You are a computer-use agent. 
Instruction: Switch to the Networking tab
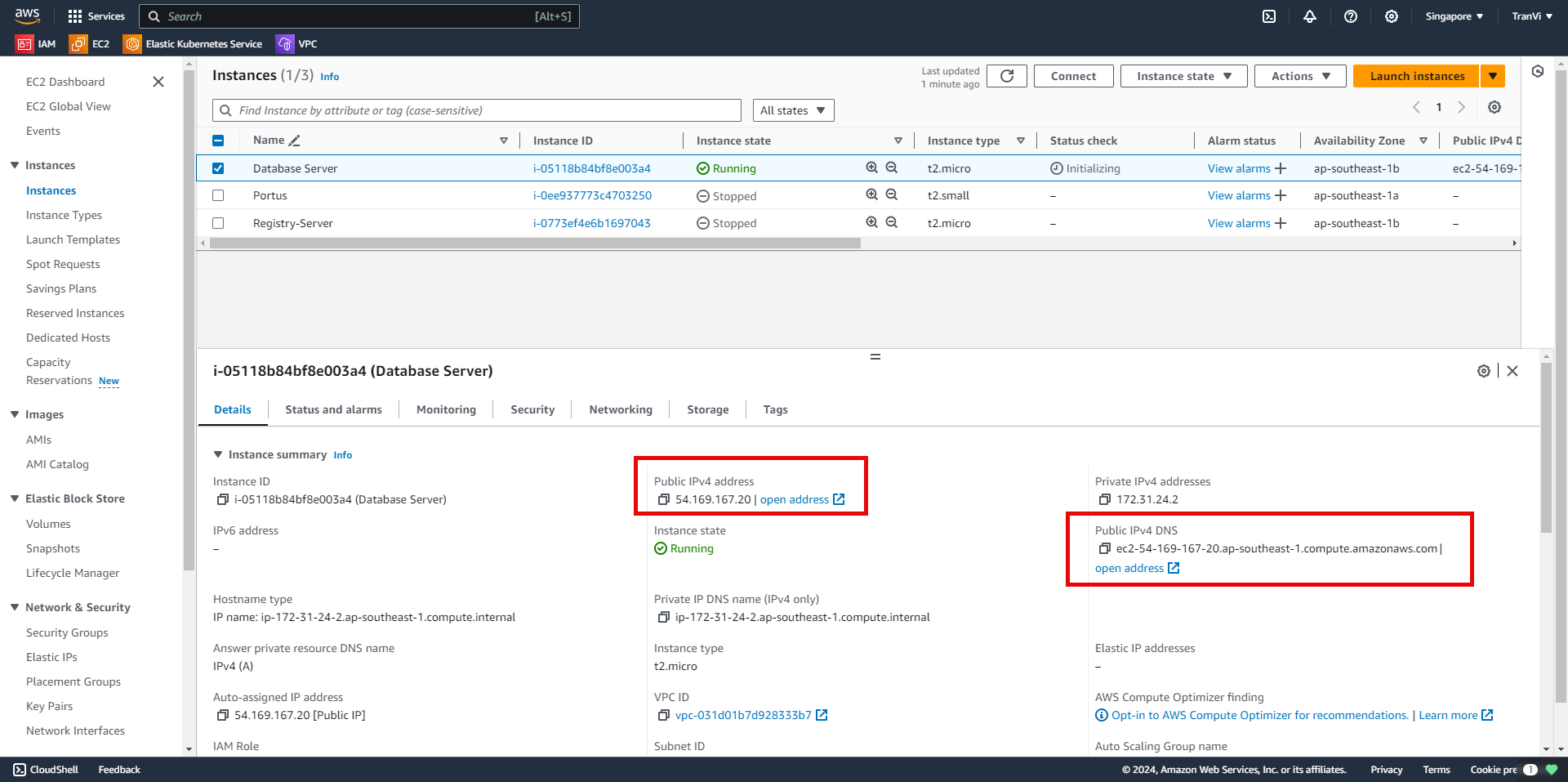point(621,409)
